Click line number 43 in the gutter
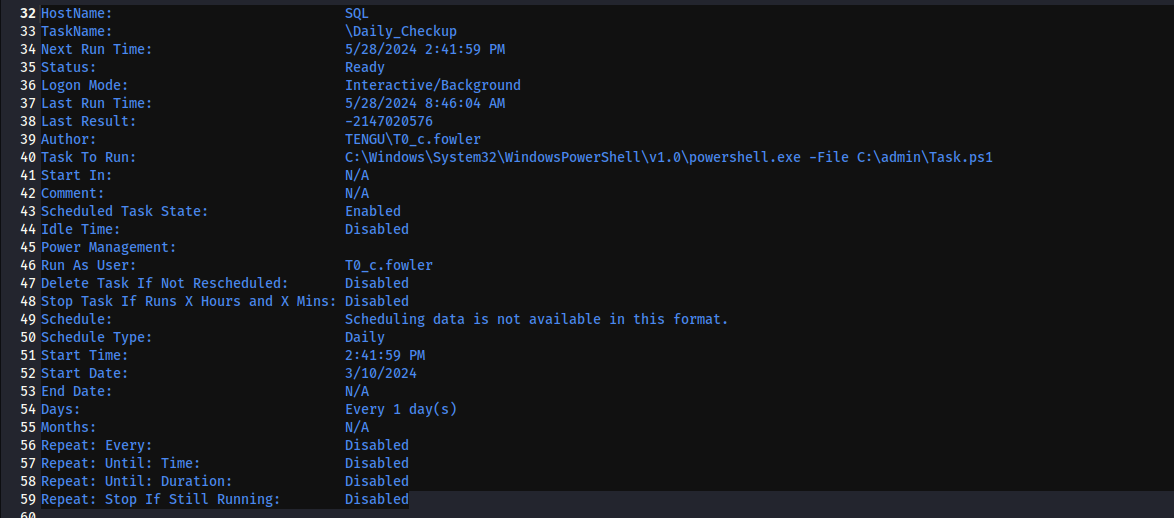 coord(27,211)
